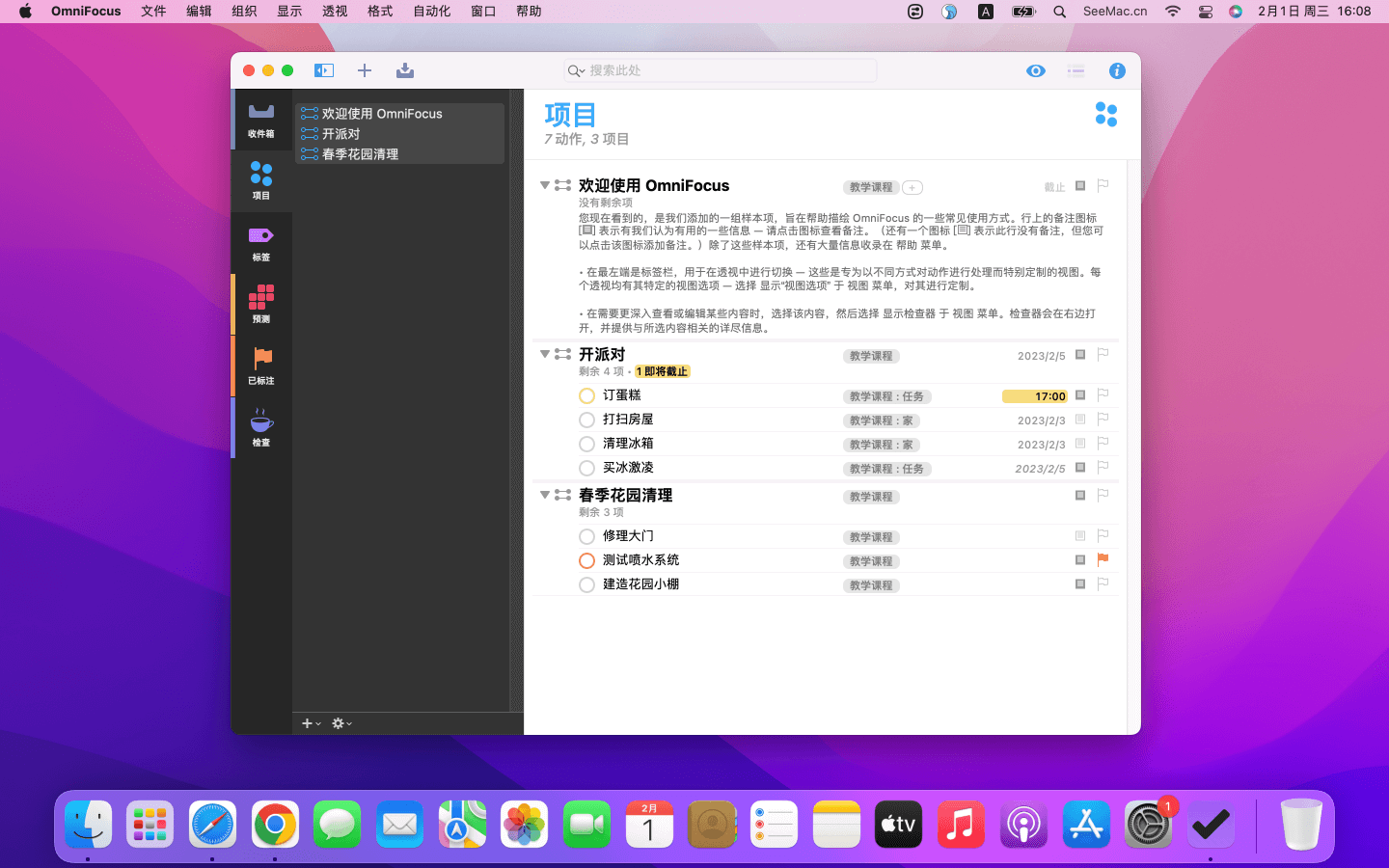
Task: Open the note icon for 买冰激凌
Action: tap(1080, 468)
